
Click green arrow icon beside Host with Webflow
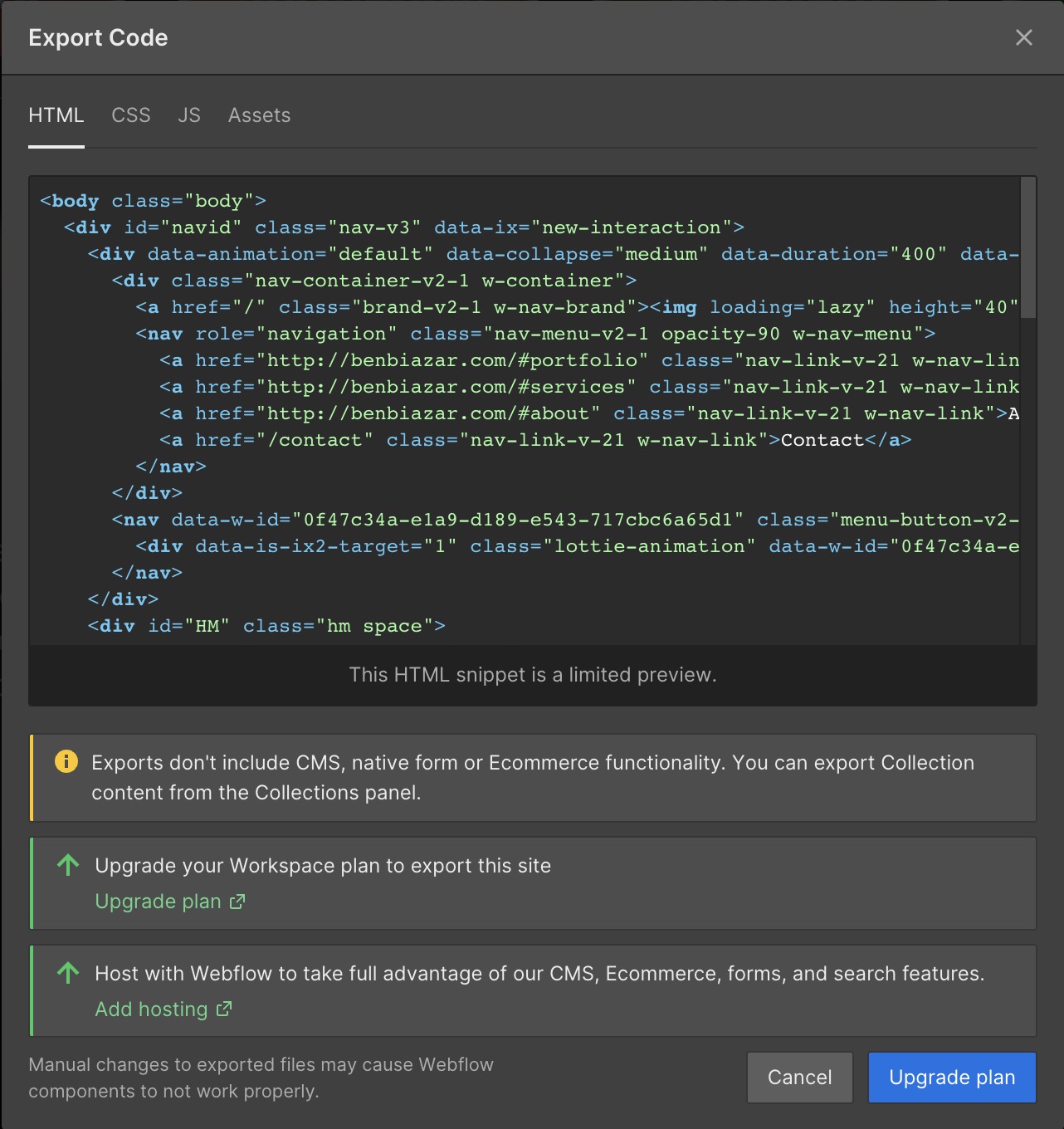(x=68, y=973)
